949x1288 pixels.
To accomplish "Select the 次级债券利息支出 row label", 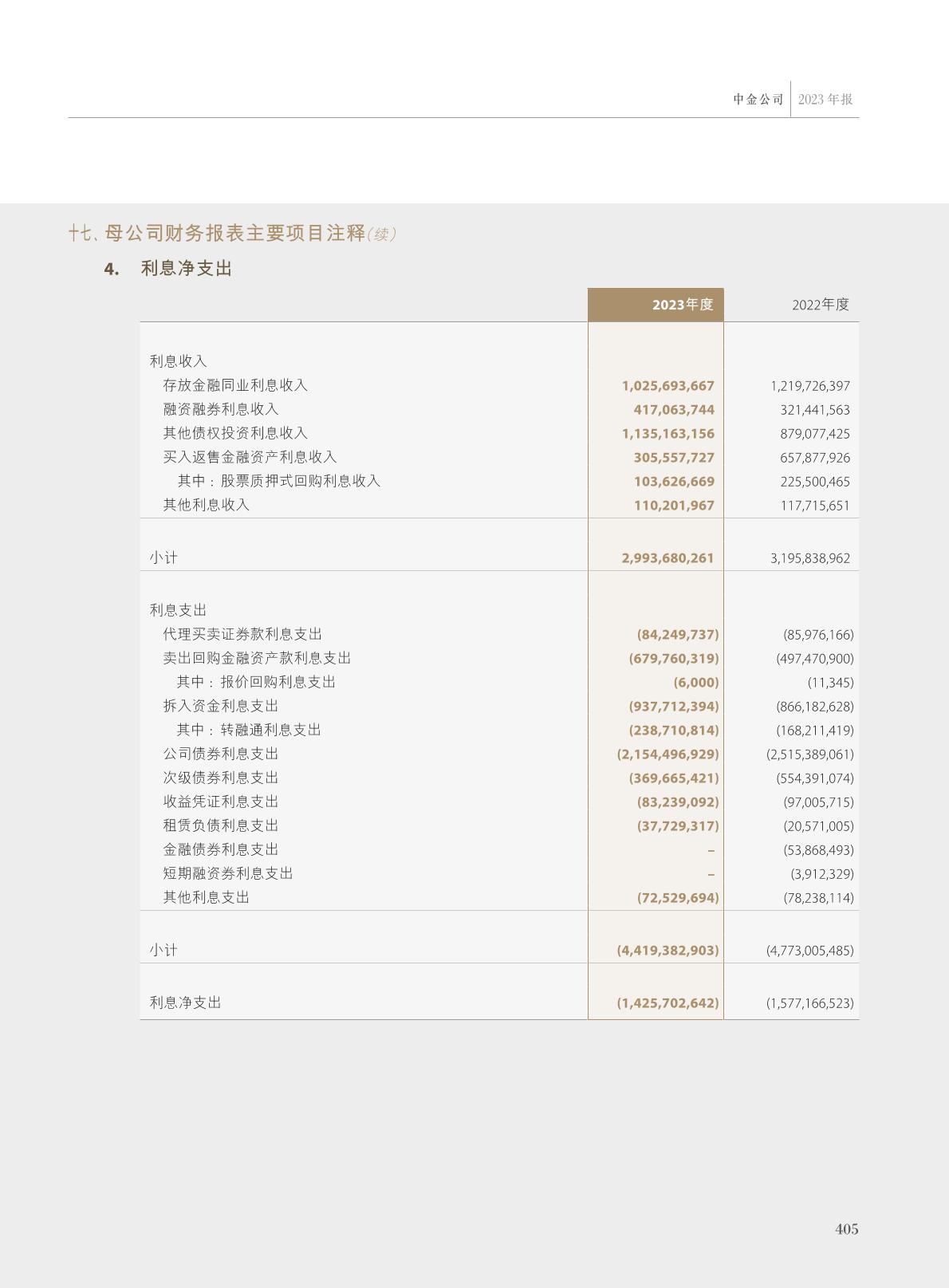I will coord(221,778).
